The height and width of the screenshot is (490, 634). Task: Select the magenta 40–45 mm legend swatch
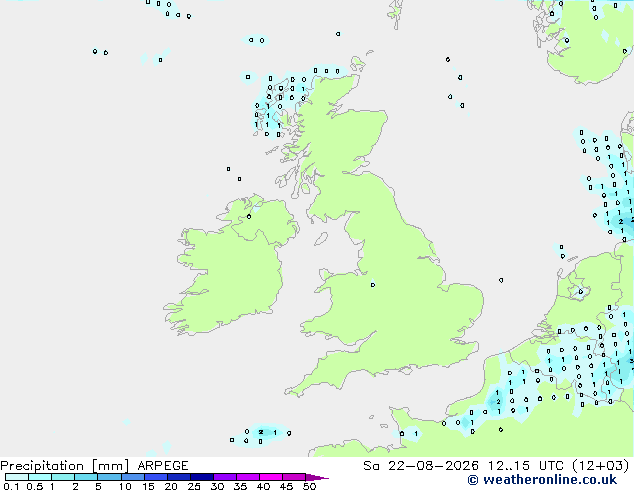click(271, 477)
